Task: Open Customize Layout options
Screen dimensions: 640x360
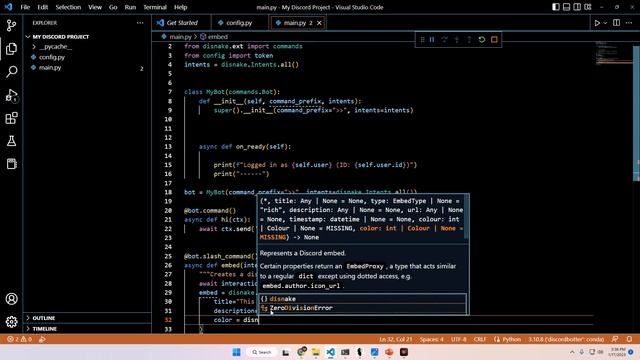Action: click(588, 7)
